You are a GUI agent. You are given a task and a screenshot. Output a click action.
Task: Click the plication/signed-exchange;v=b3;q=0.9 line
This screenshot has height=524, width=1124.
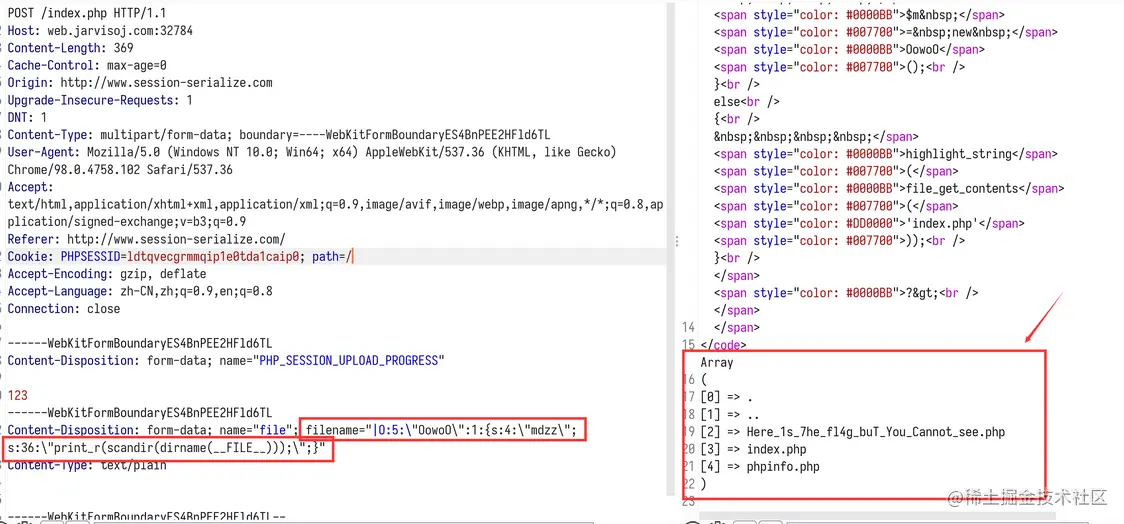coord(127,221)
